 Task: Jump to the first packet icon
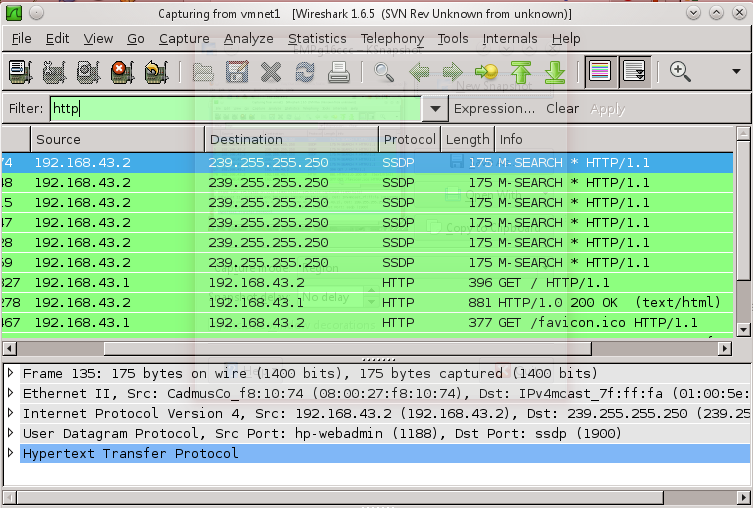point(521,72)
